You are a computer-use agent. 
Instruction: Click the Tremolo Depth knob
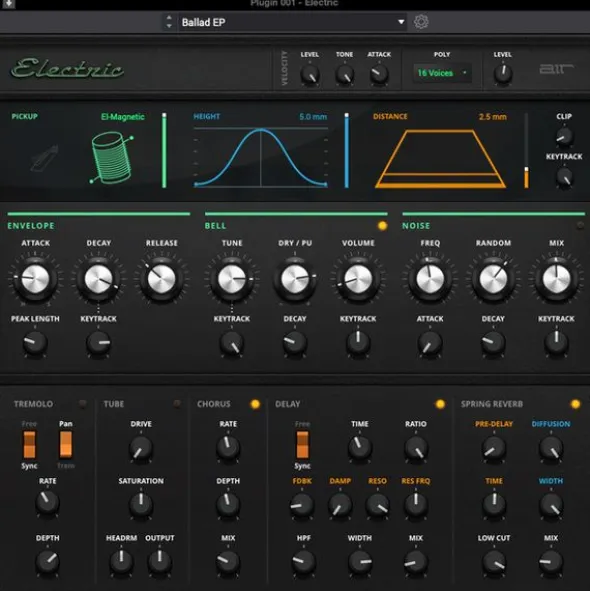[x=48, y=561]
